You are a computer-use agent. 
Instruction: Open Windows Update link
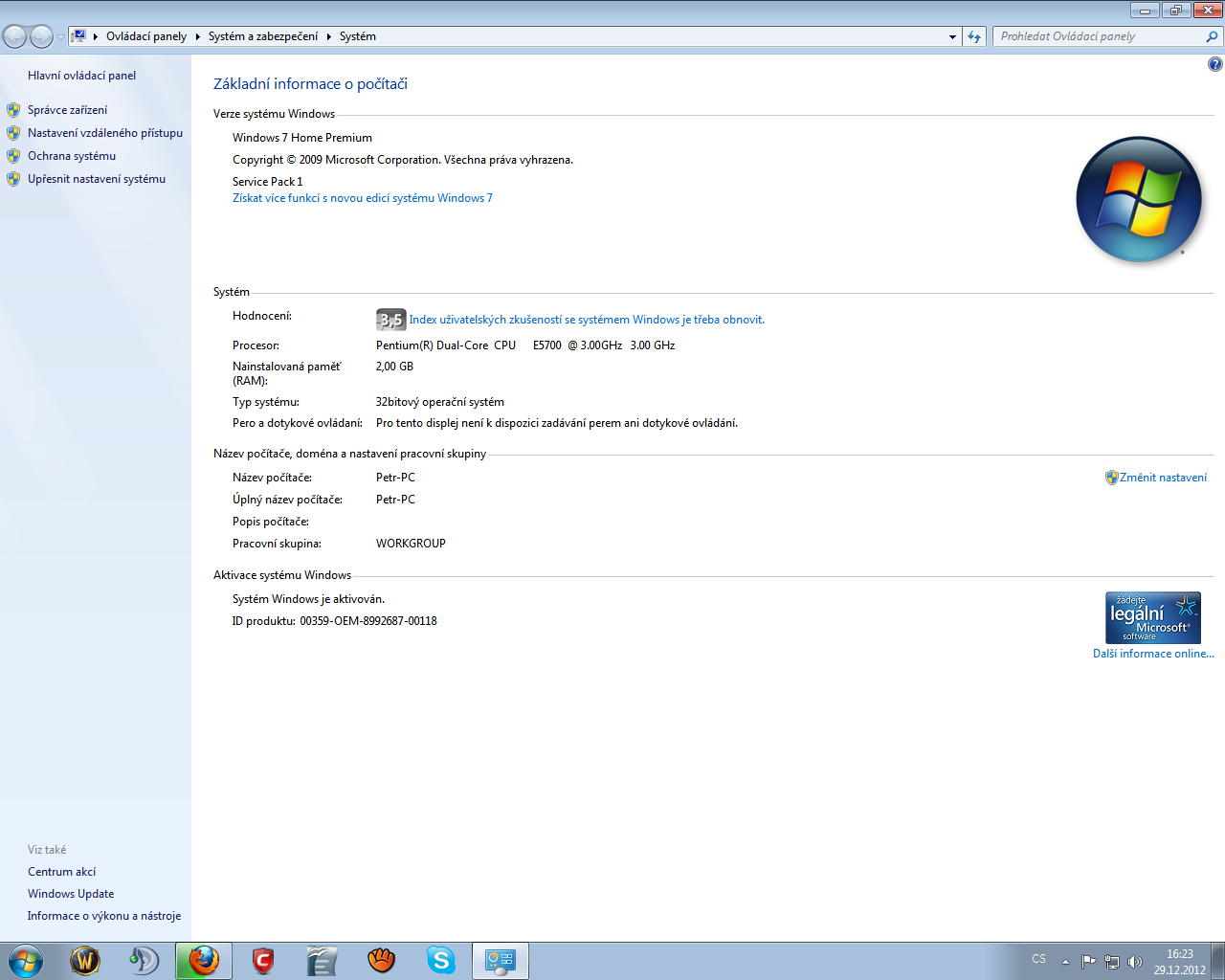click(x=71, y=894)
